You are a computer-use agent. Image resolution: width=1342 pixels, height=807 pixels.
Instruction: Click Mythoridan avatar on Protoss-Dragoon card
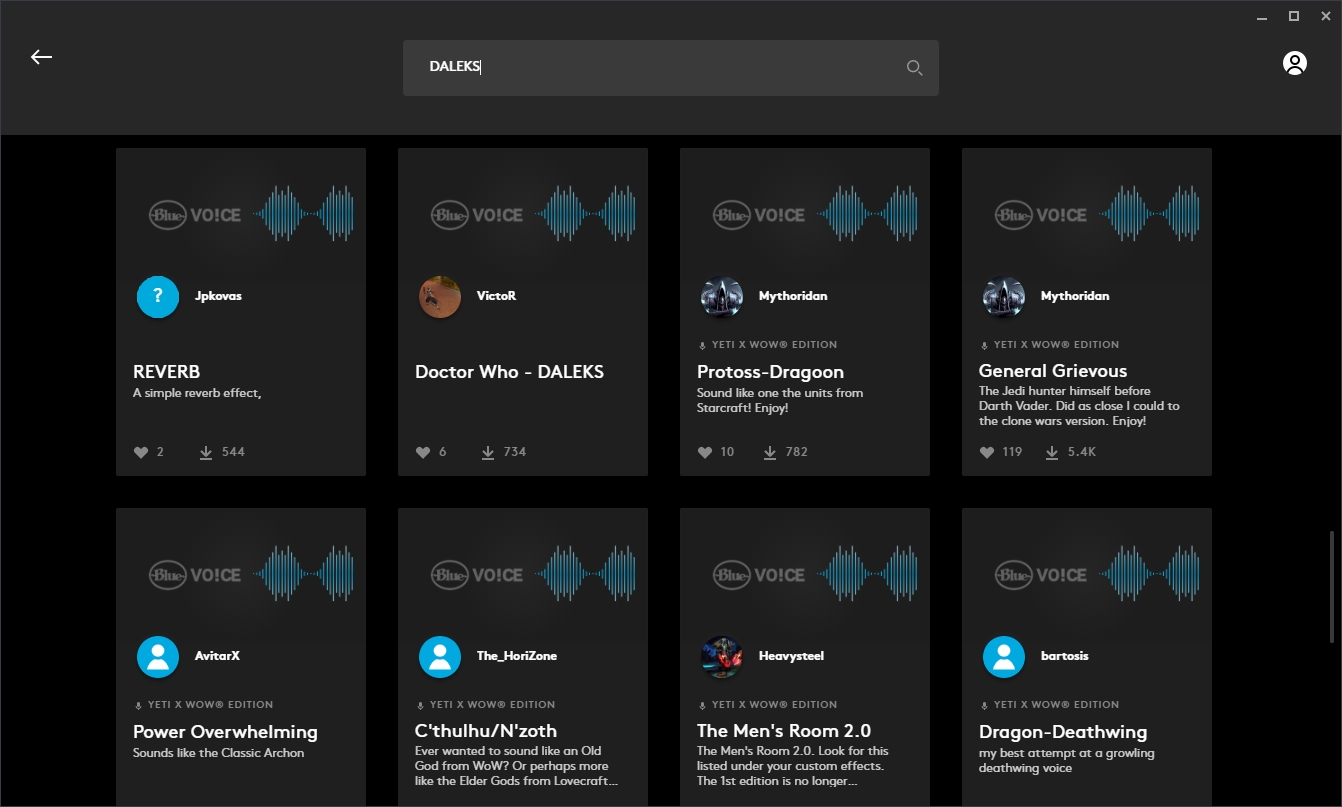pyautogui.click(x=721, y=297)
